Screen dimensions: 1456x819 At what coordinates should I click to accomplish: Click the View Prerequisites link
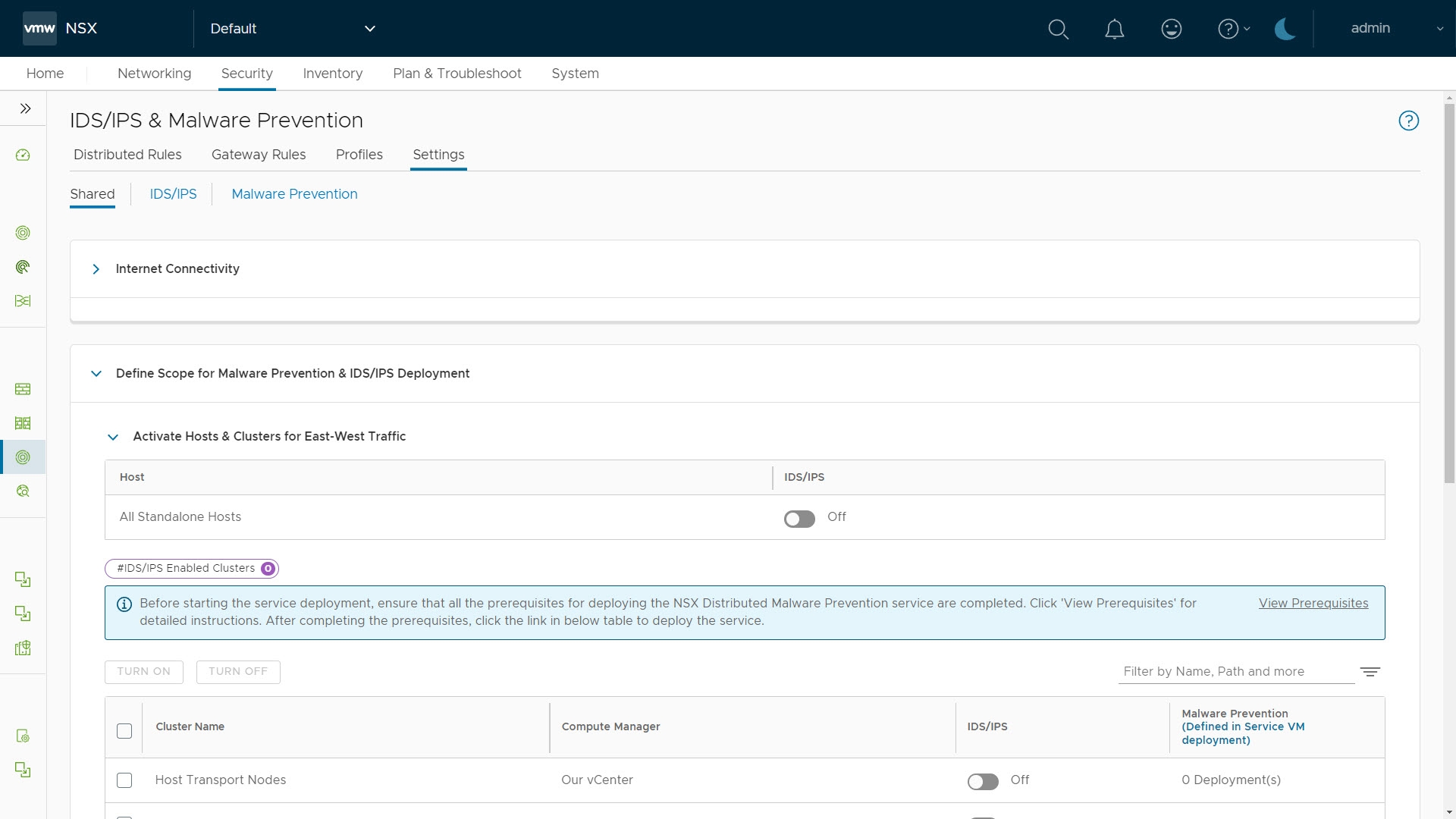tap(1313, 604)
